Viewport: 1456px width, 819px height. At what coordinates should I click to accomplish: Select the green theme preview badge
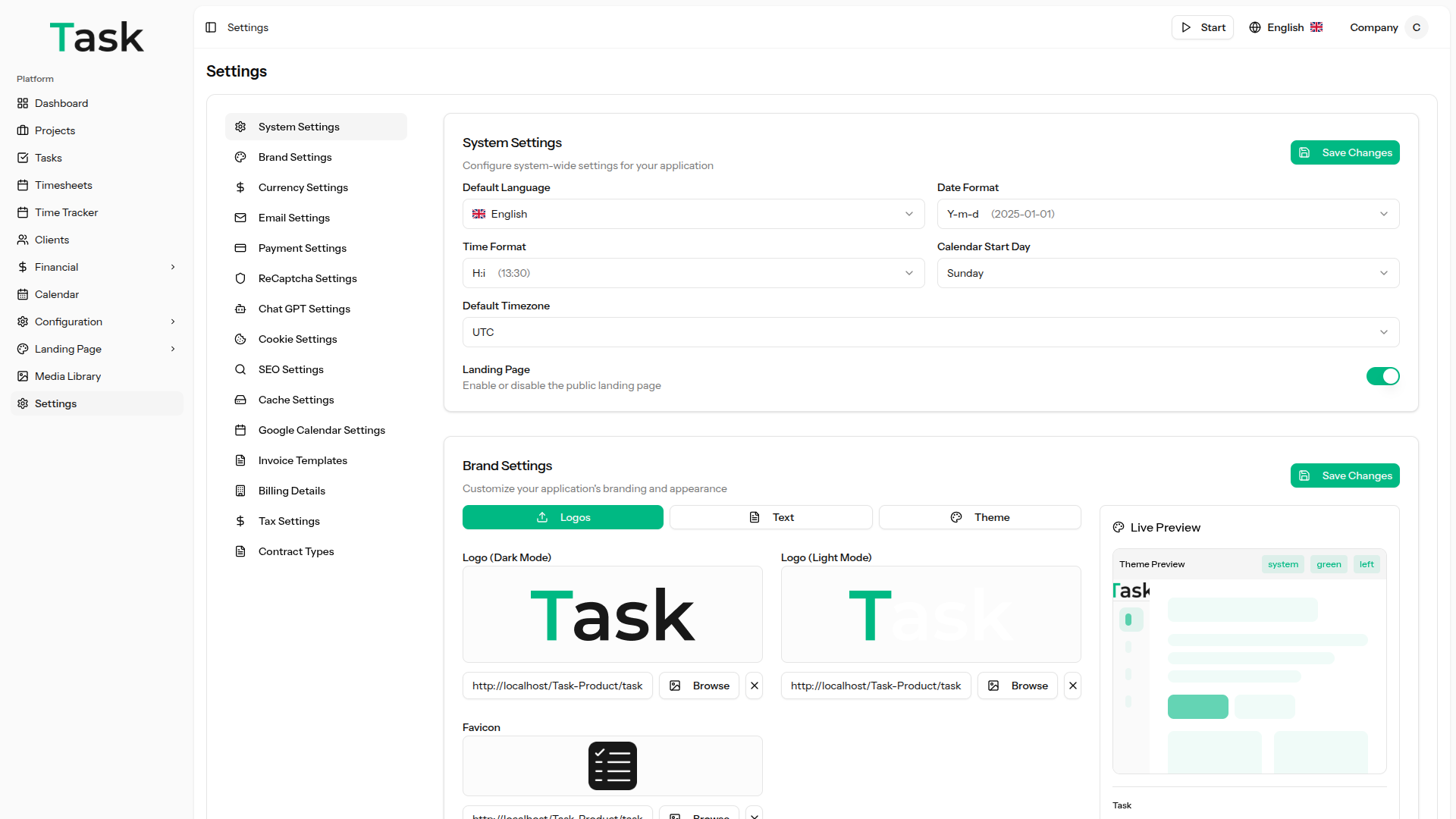(x=1329, y=564)
